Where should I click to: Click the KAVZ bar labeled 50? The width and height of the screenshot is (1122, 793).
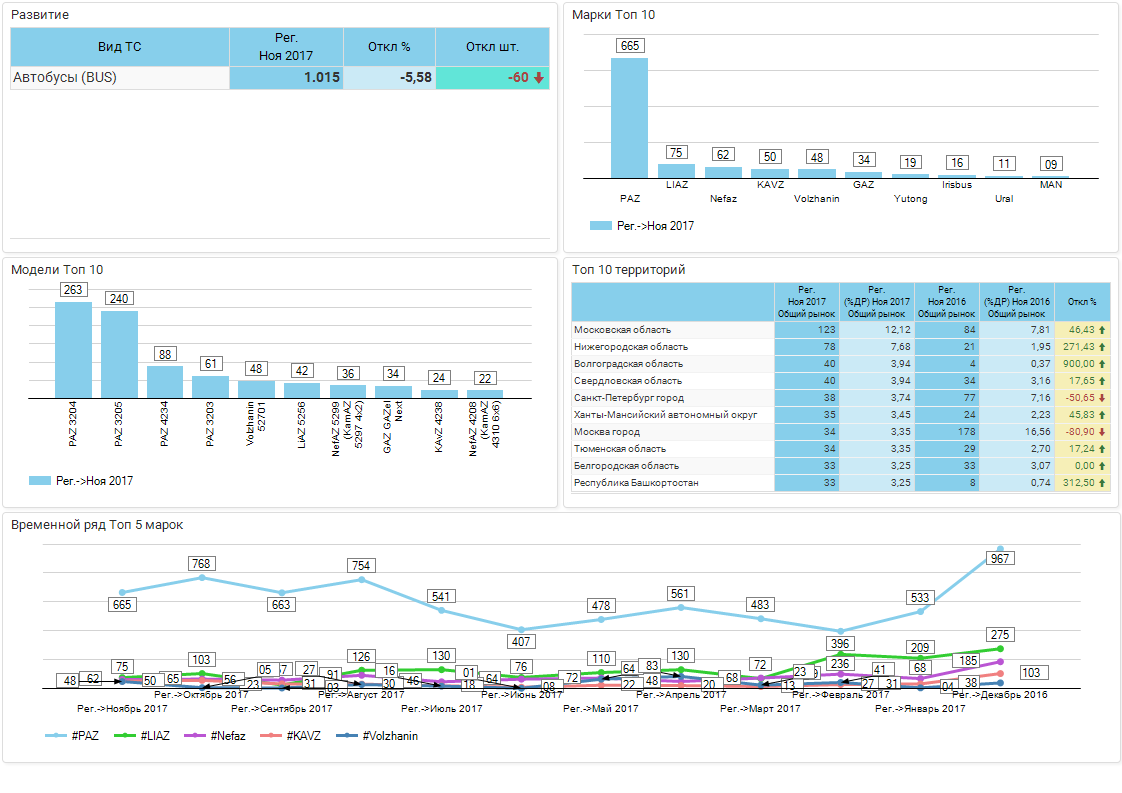pyautogui.click(x=770, y=173)
